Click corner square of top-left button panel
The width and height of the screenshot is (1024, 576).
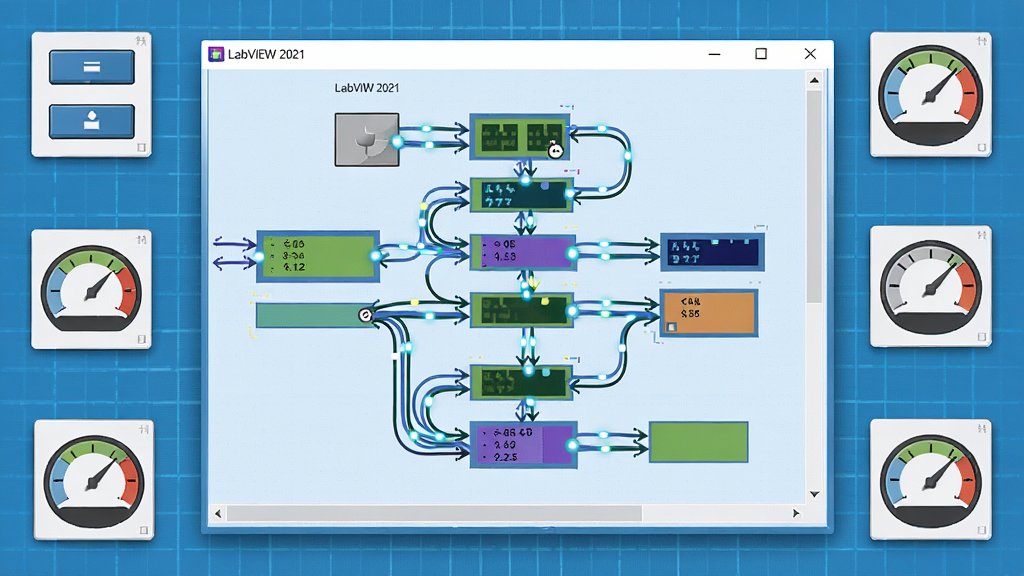click(x=141, y=148)
